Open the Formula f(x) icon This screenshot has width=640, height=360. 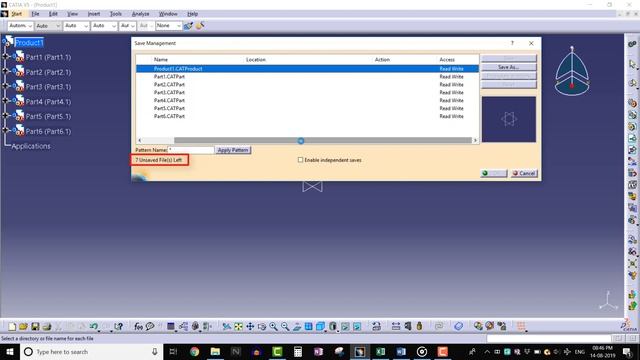138,326
